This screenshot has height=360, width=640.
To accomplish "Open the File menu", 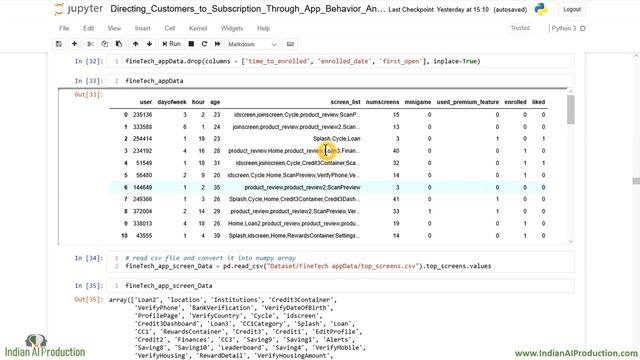I will 64,28.
